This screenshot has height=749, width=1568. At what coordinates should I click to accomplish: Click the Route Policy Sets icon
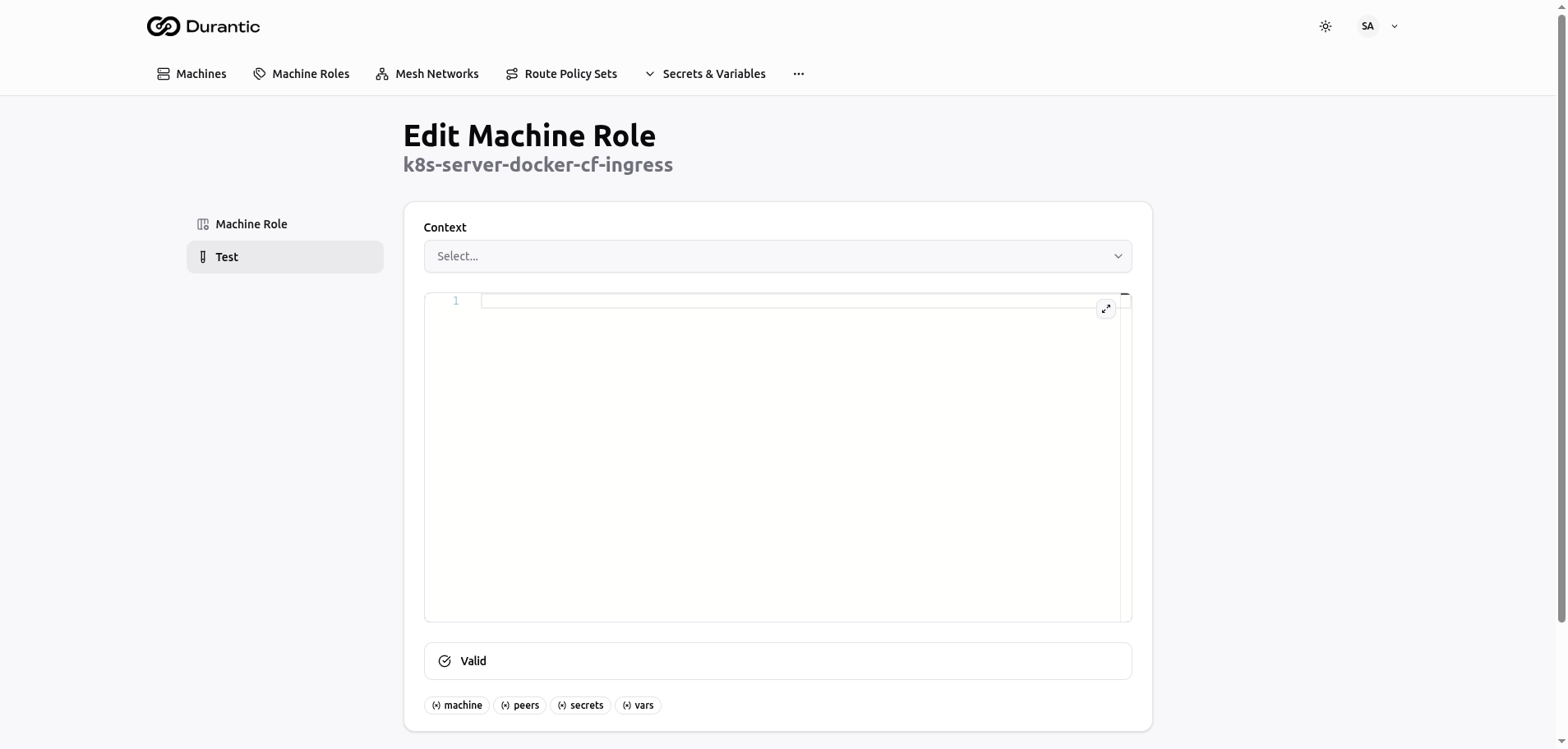512,74
